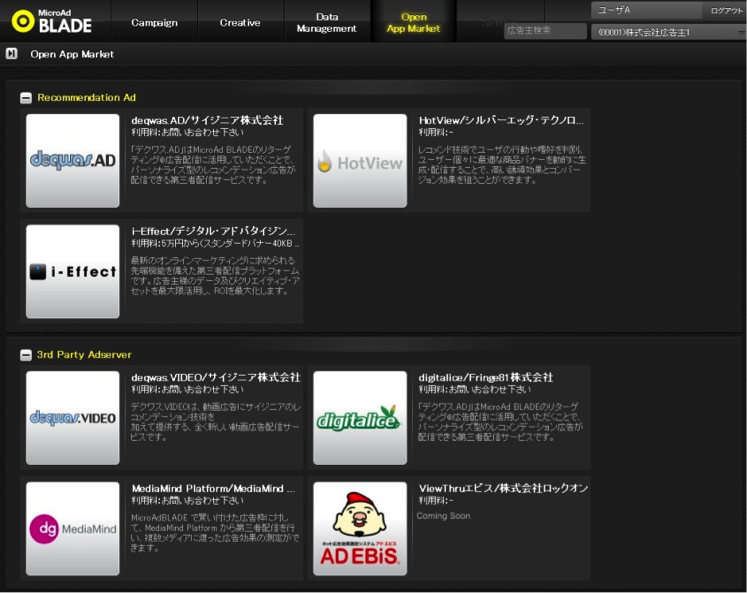
Task: Toggle the panel arrow beside Open App Market
Action: coord(11,54)
